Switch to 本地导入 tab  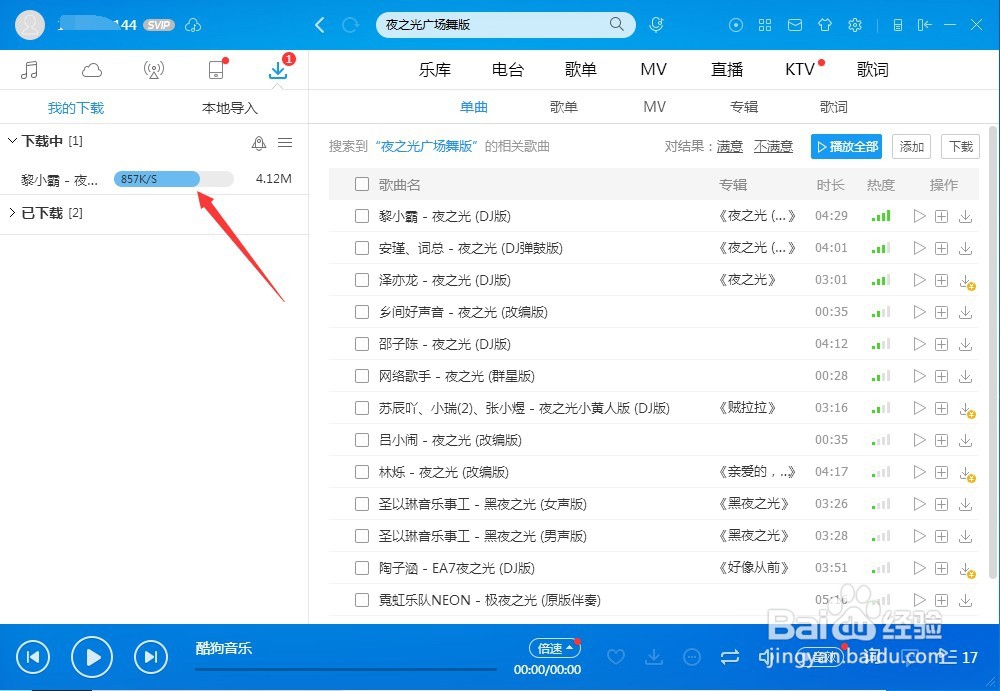click(x=230, y=108)
